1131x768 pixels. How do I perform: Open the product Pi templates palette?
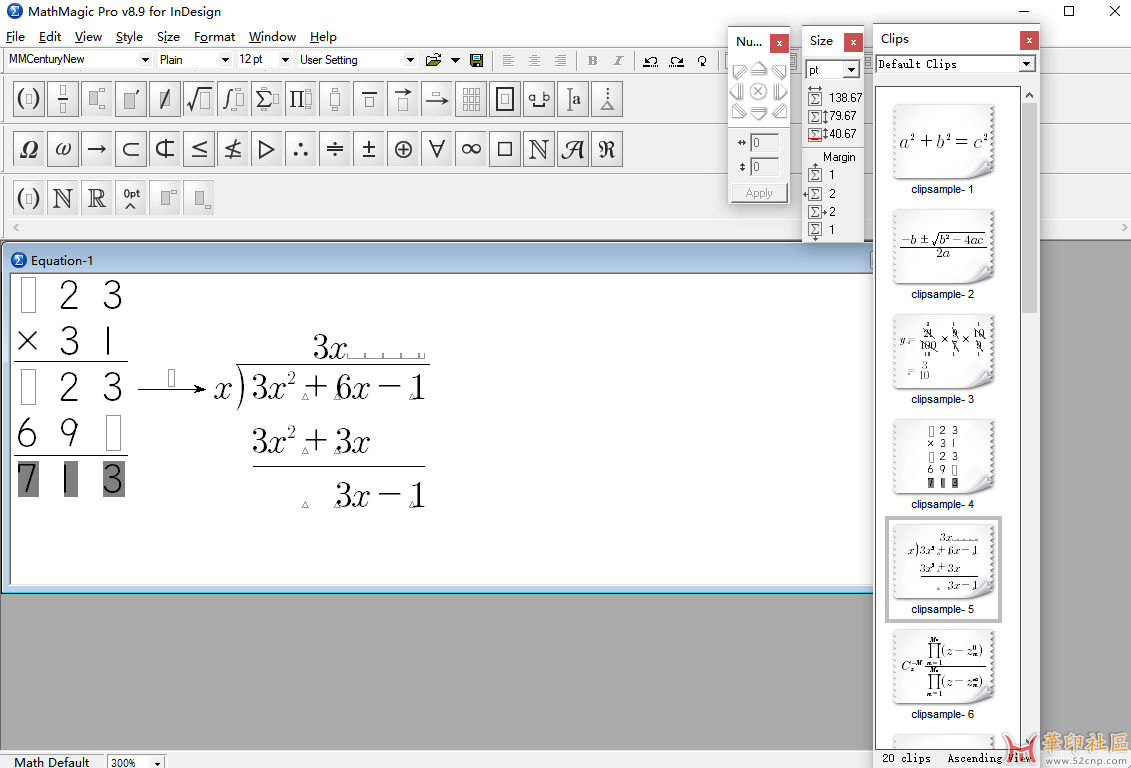(300, 99)
